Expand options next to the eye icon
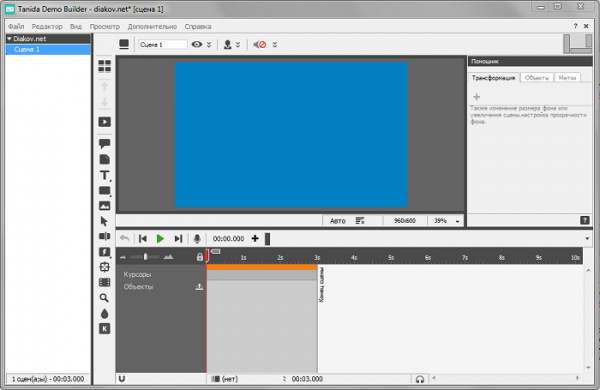Image resolution: width=600 pixels, height=390 pixels. coord(209,45)
